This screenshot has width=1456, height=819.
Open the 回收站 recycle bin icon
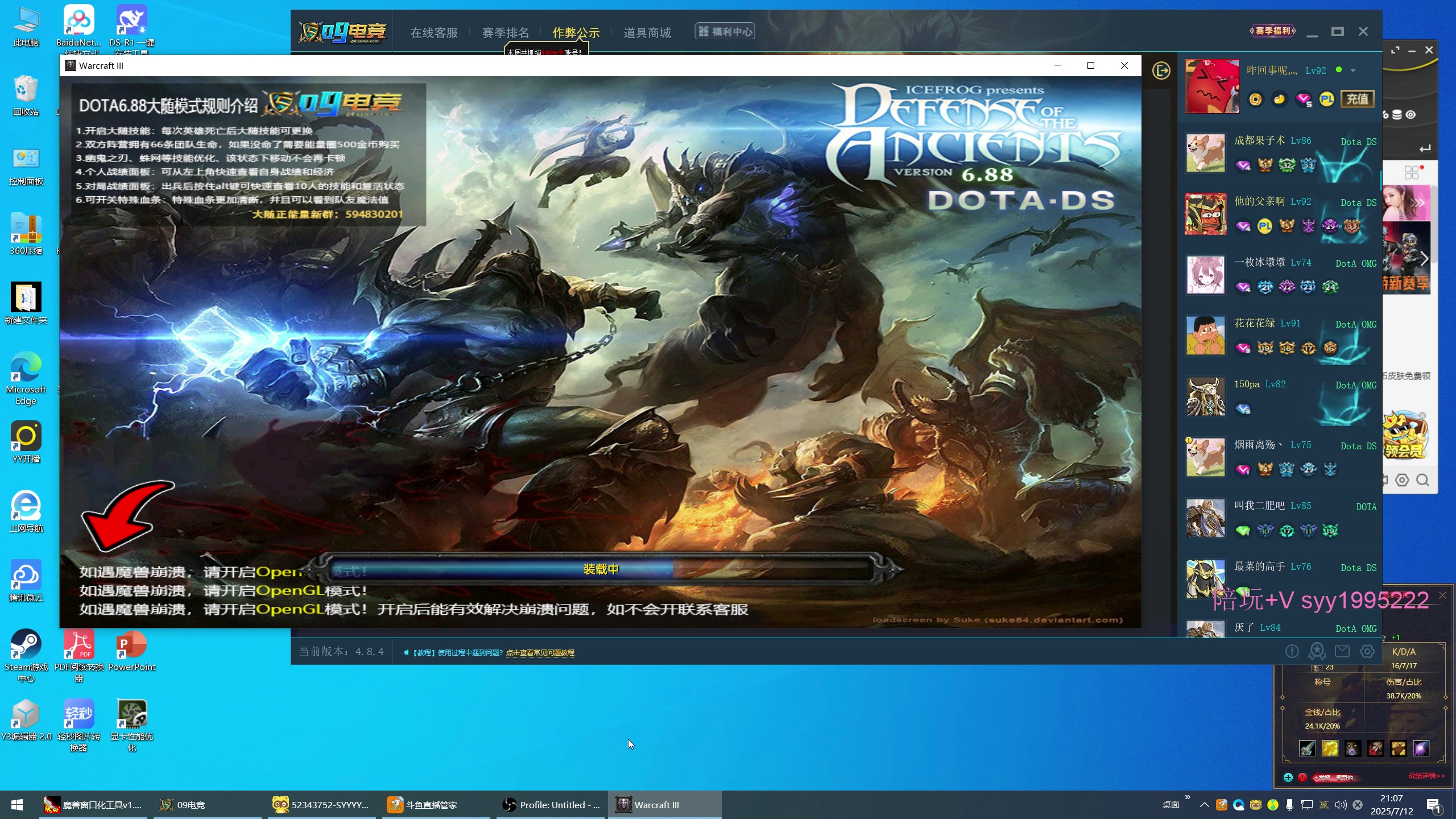(26, 95)
